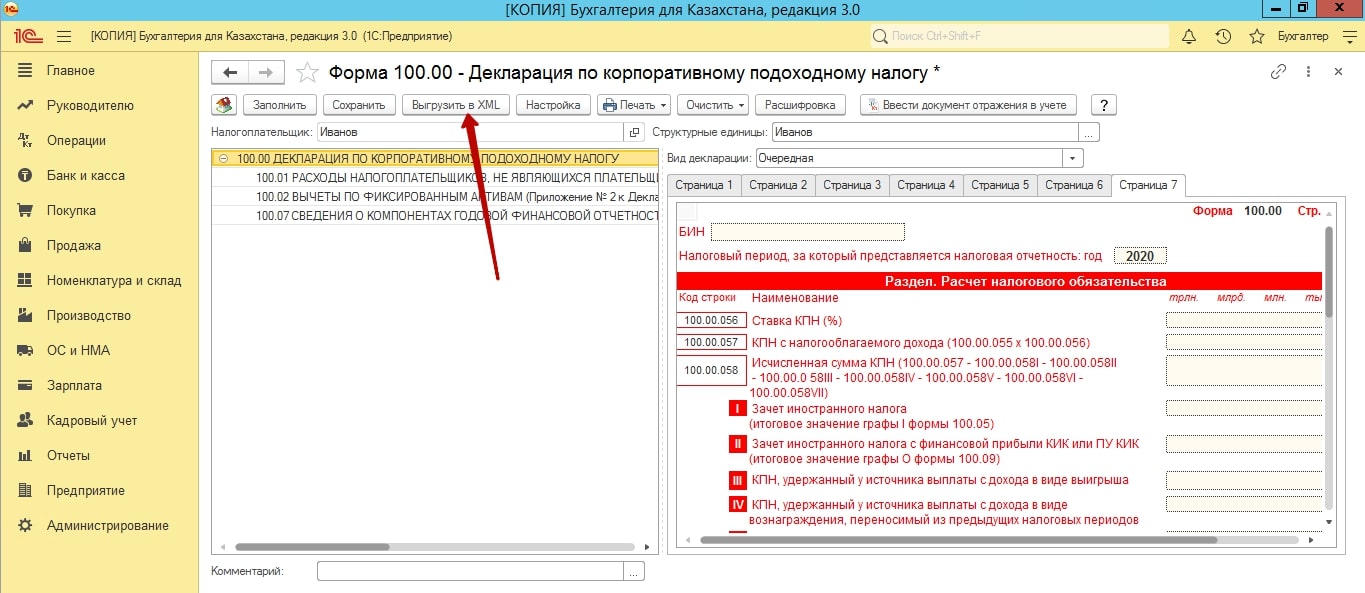Open Зарплата section in sidebar
The width and height of the screenshot is (1365, 593).
[74, 386]
